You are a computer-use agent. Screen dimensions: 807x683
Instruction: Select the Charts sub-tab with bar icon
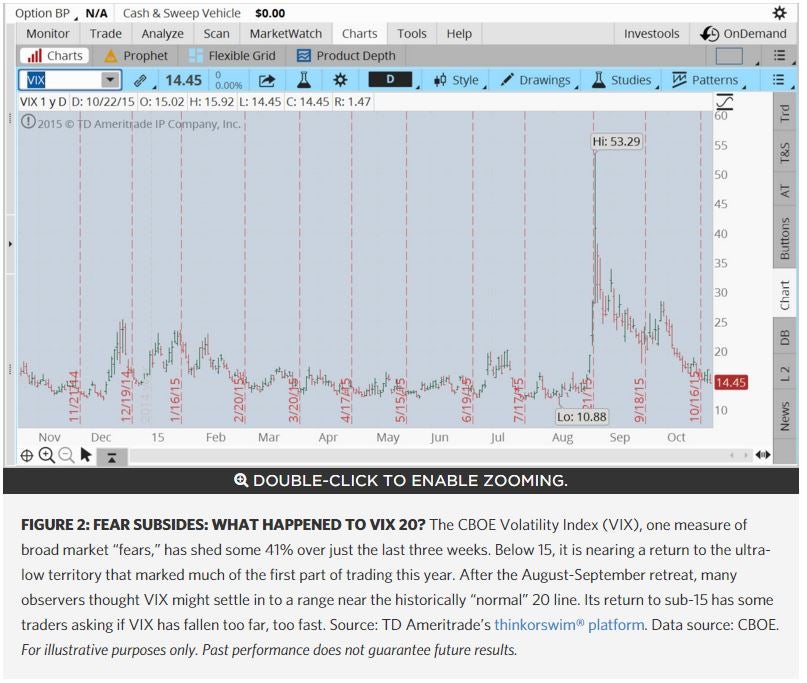tap(55, 56)
